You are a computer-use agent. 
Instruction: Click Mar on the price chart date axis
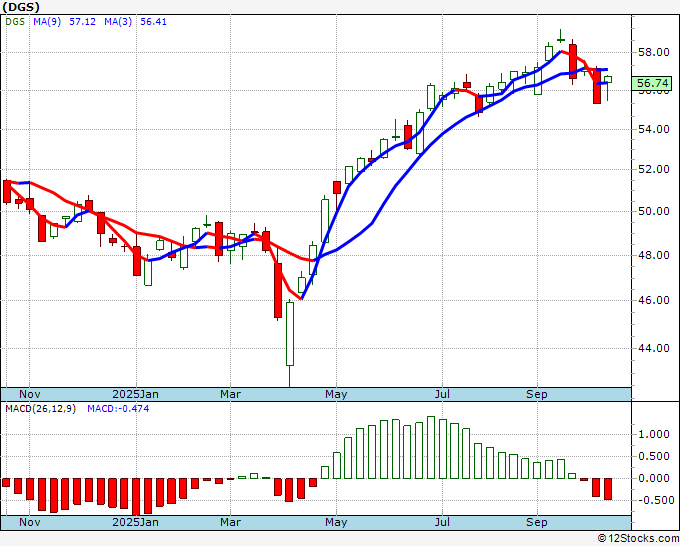tap(230, 394)
